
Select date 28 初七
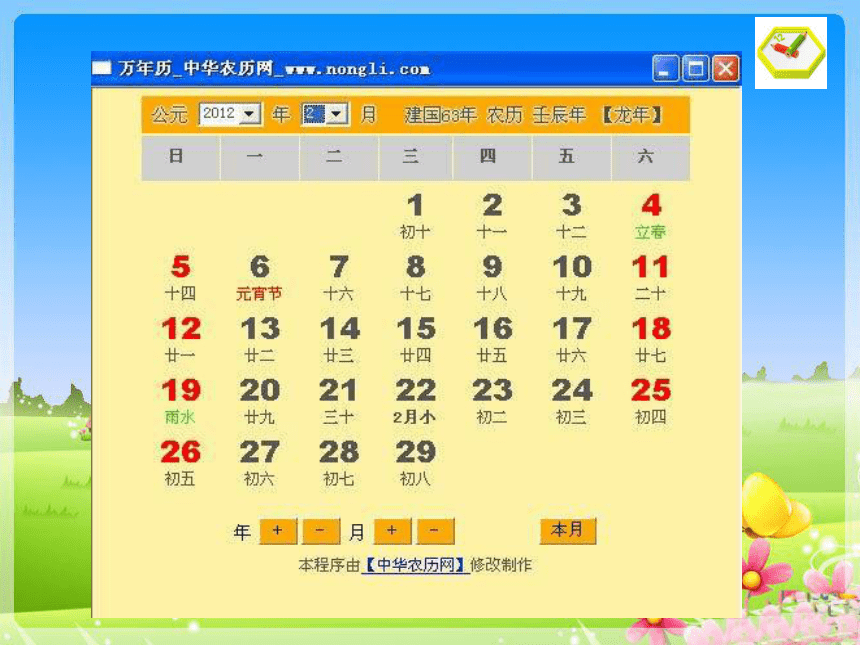(x=339, y=463)
